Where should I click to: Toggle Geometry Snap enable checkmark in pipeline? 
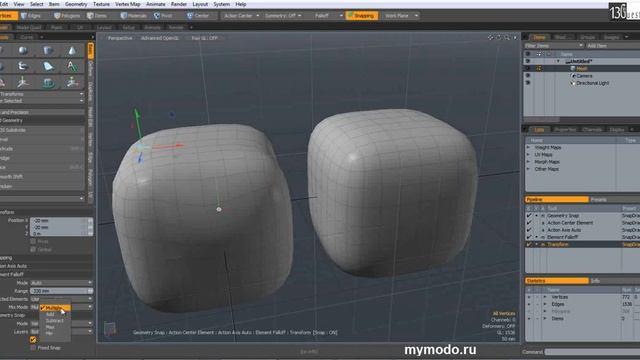[x=529, y=216]
